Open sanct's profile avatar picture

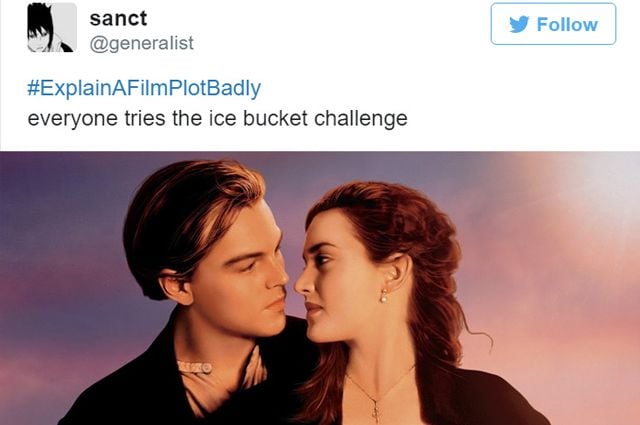click(52, 27)
